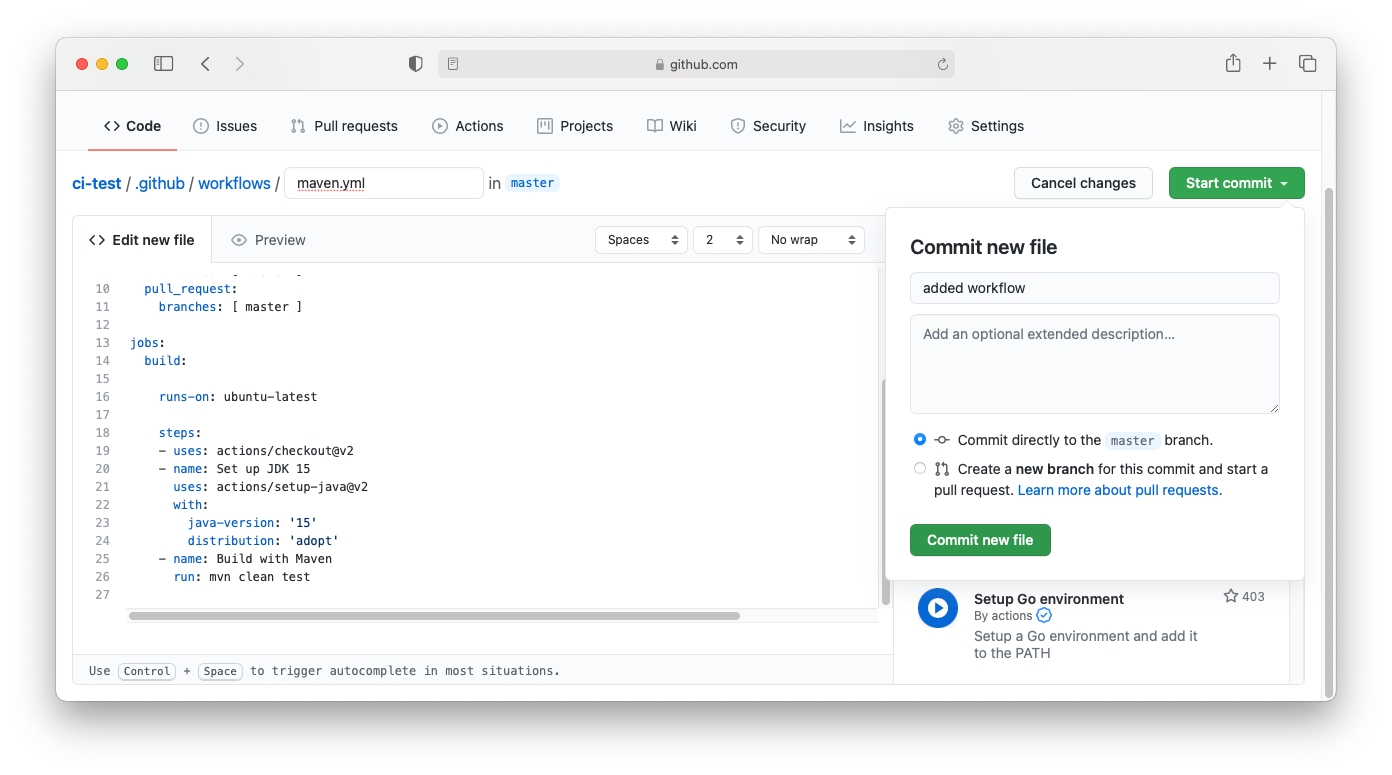Open the workflows breadcrumb link
1392x775 pixels.
click(x=234, y=183)
